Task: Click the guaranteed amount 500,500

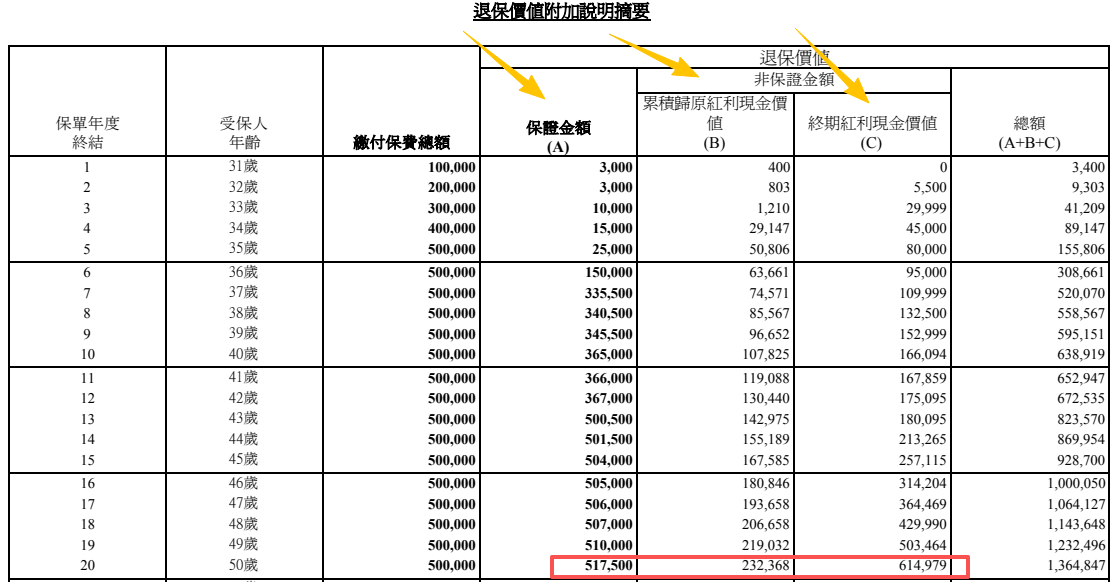Action: point(608,419)
